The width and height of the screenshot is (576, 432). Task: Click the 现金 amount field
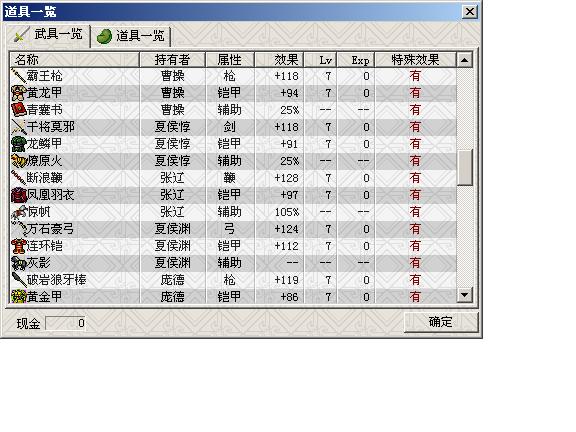(65, 323)
